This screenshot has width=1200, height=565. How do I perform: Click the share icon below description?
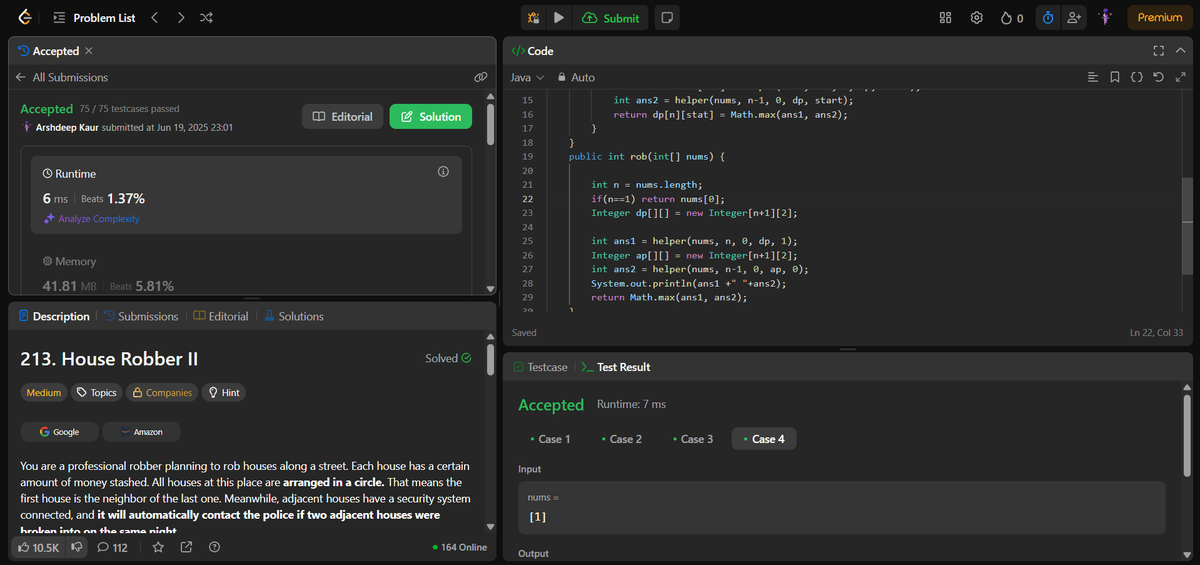tap(186, 547)
